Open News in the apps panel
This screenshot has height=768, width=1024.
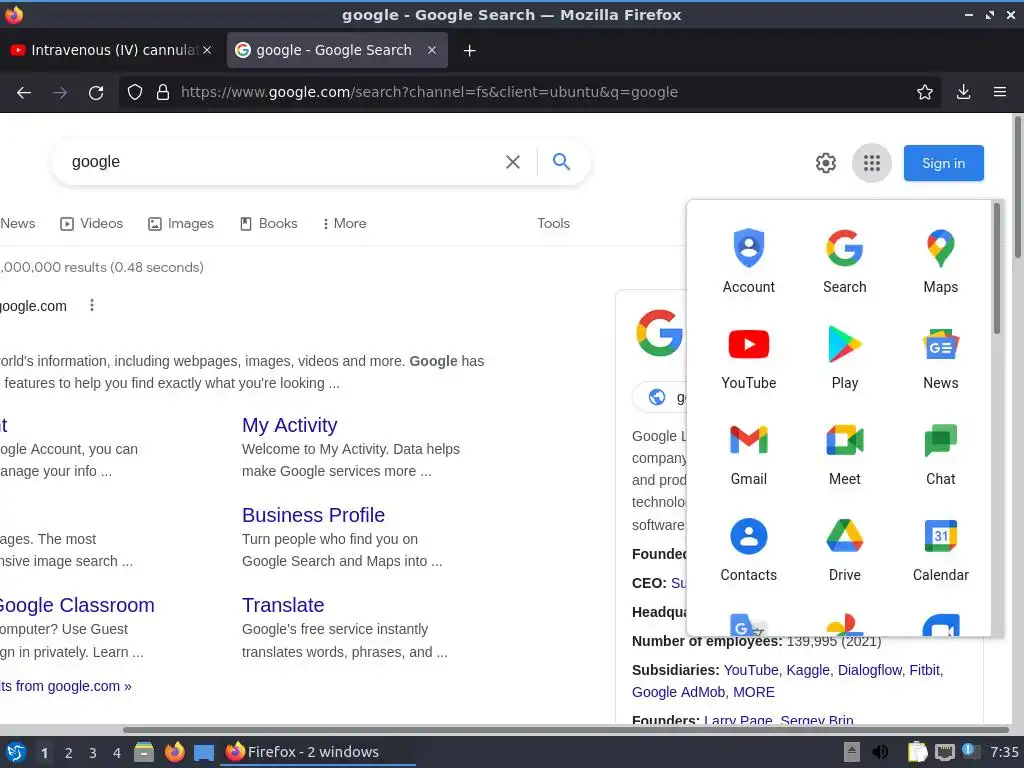coord(940,357)
